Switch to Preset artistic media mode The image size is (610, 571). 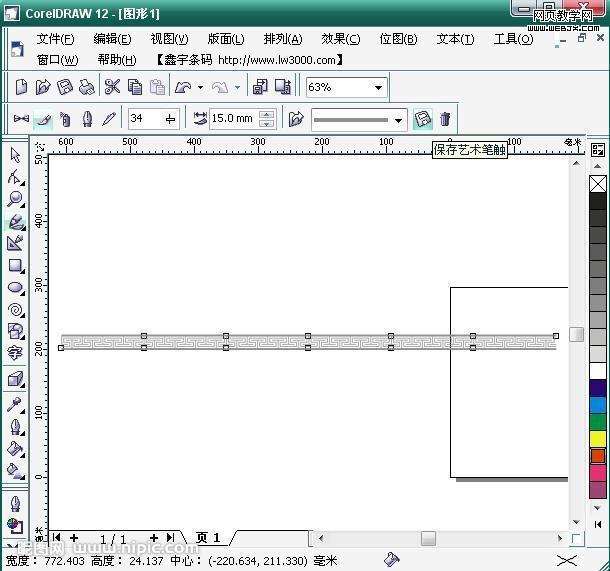click(x=21, y=119)
